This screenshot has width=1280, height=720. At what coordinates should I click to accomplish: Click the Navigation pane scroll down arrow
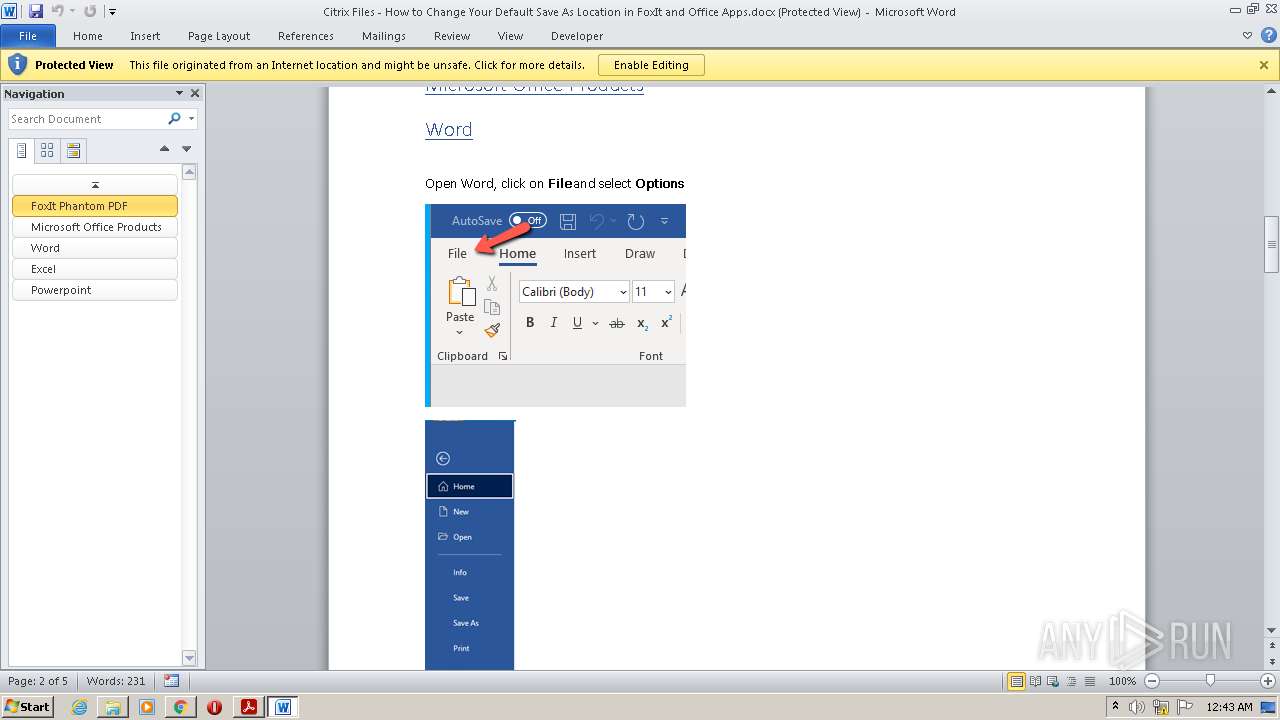(189, 657)
